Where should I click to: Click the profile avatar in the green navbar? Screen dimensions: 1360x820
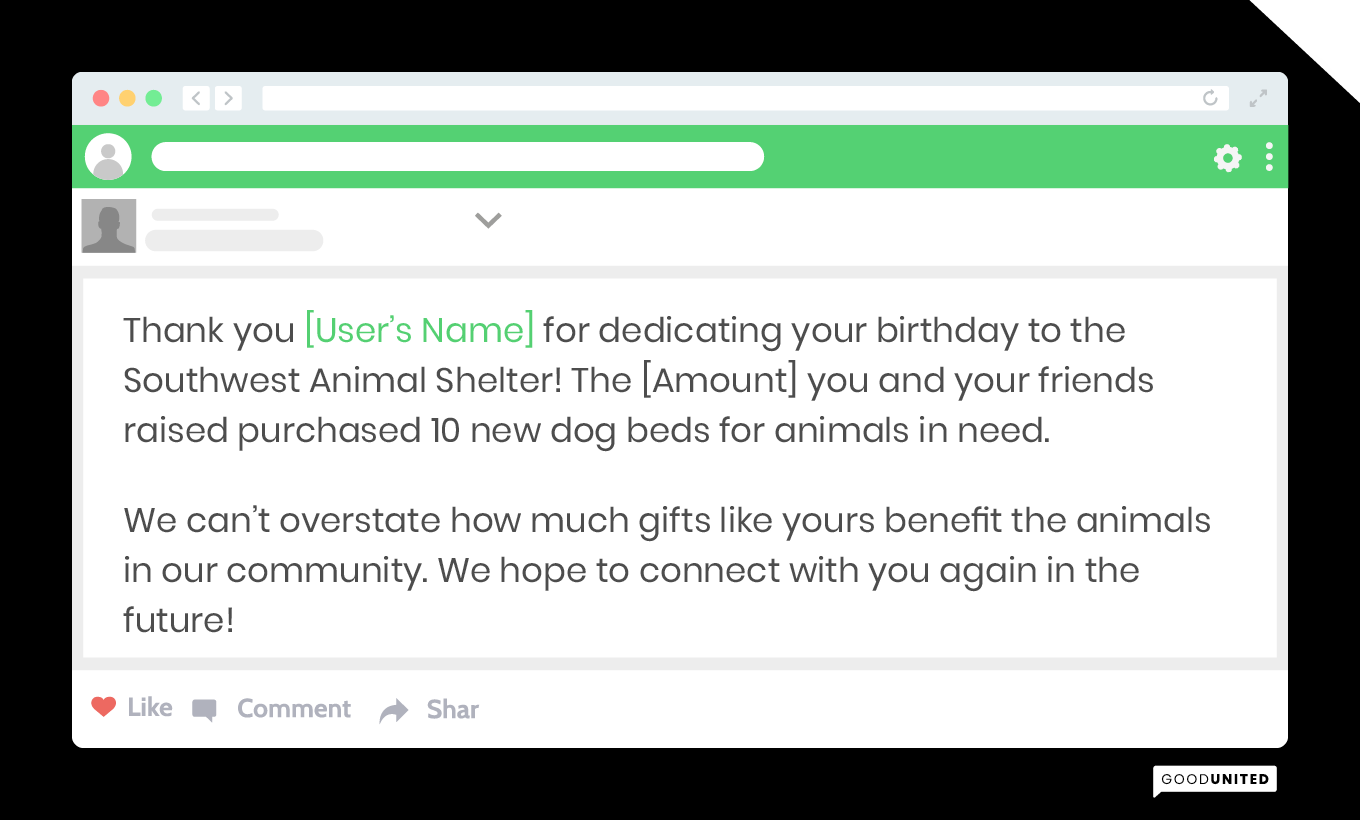coord(109,156)
